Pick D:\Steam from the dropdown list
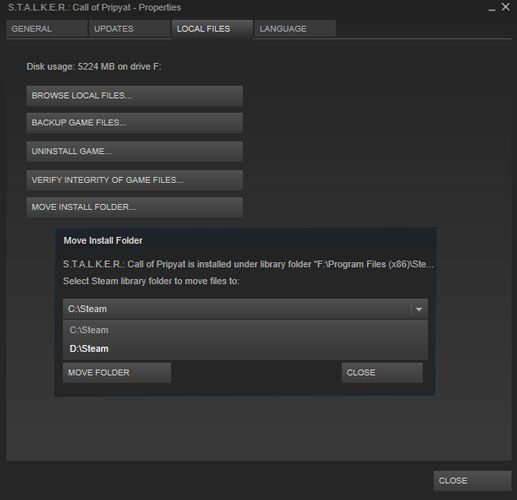Image resolution: width=517 pixels, height=500 pixels. pyautogui.click(x=245, y=349)
